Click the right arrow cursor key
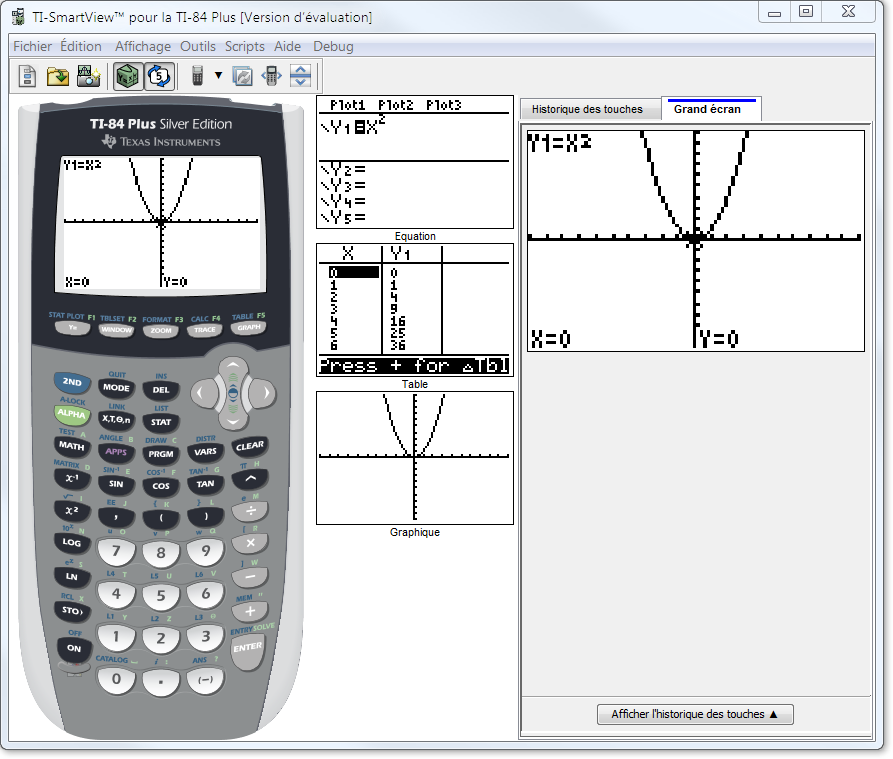 tap(262, 392)
